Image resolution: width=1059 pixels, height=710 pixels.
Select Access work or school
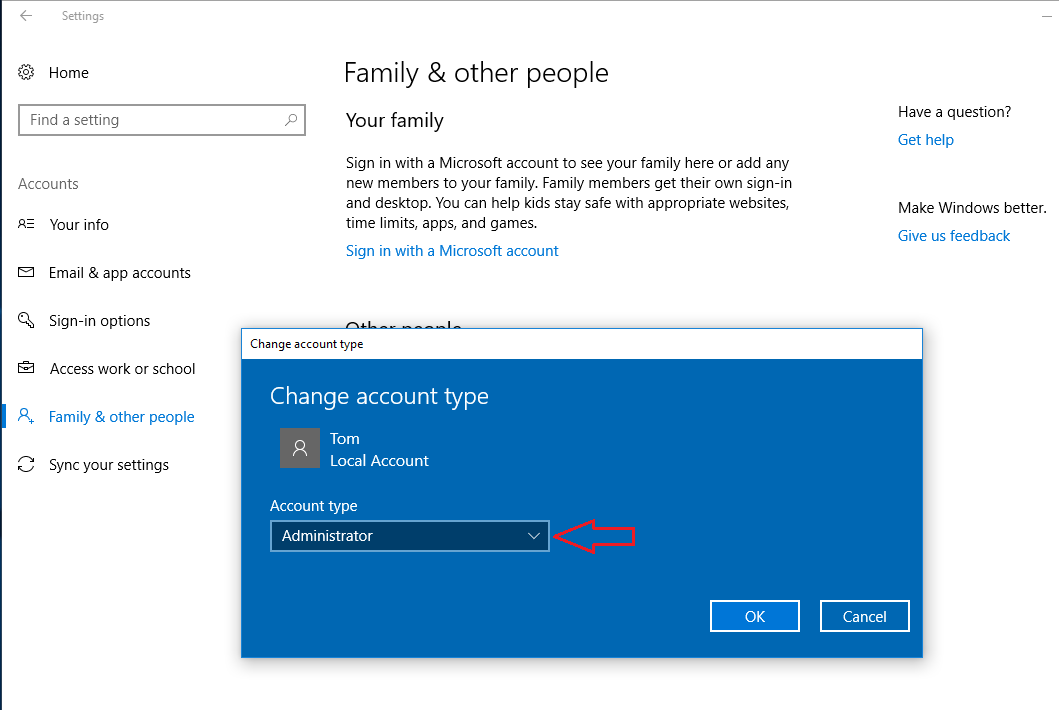tap(122, 369)
